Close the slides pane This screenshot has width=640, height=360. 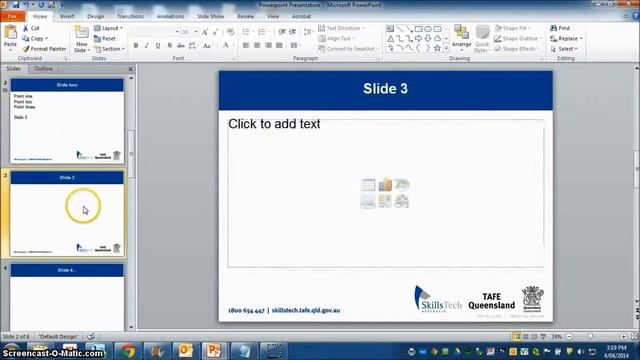coord(131,69)
